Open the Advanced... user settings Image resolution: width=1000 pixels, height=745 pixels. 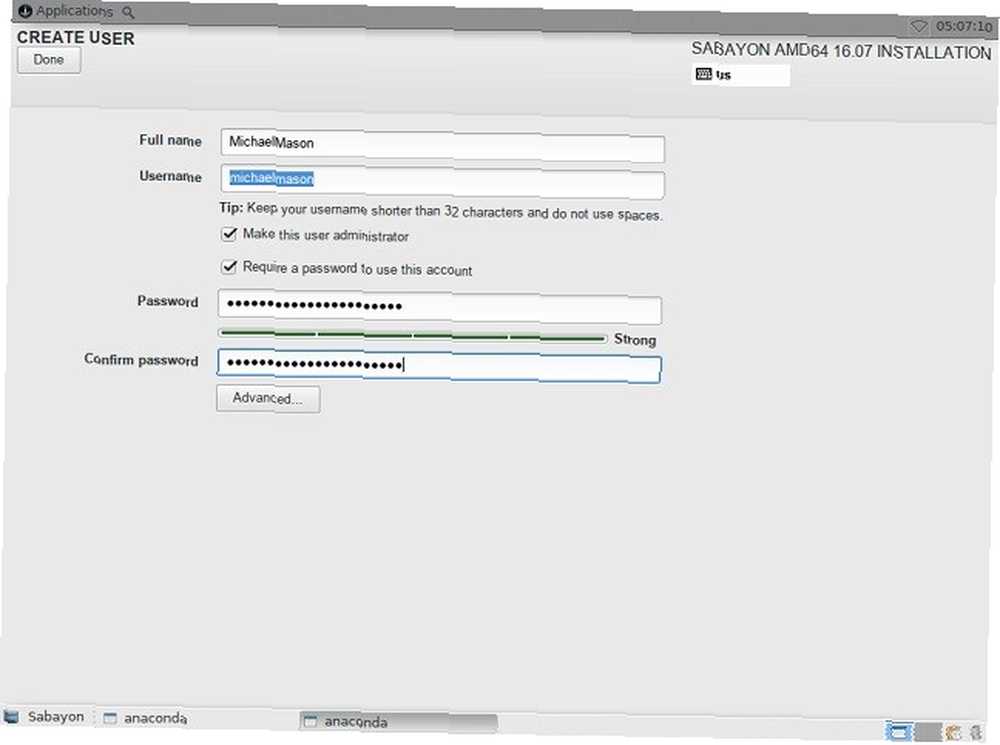pyautogui.click(x=268, y=399)
